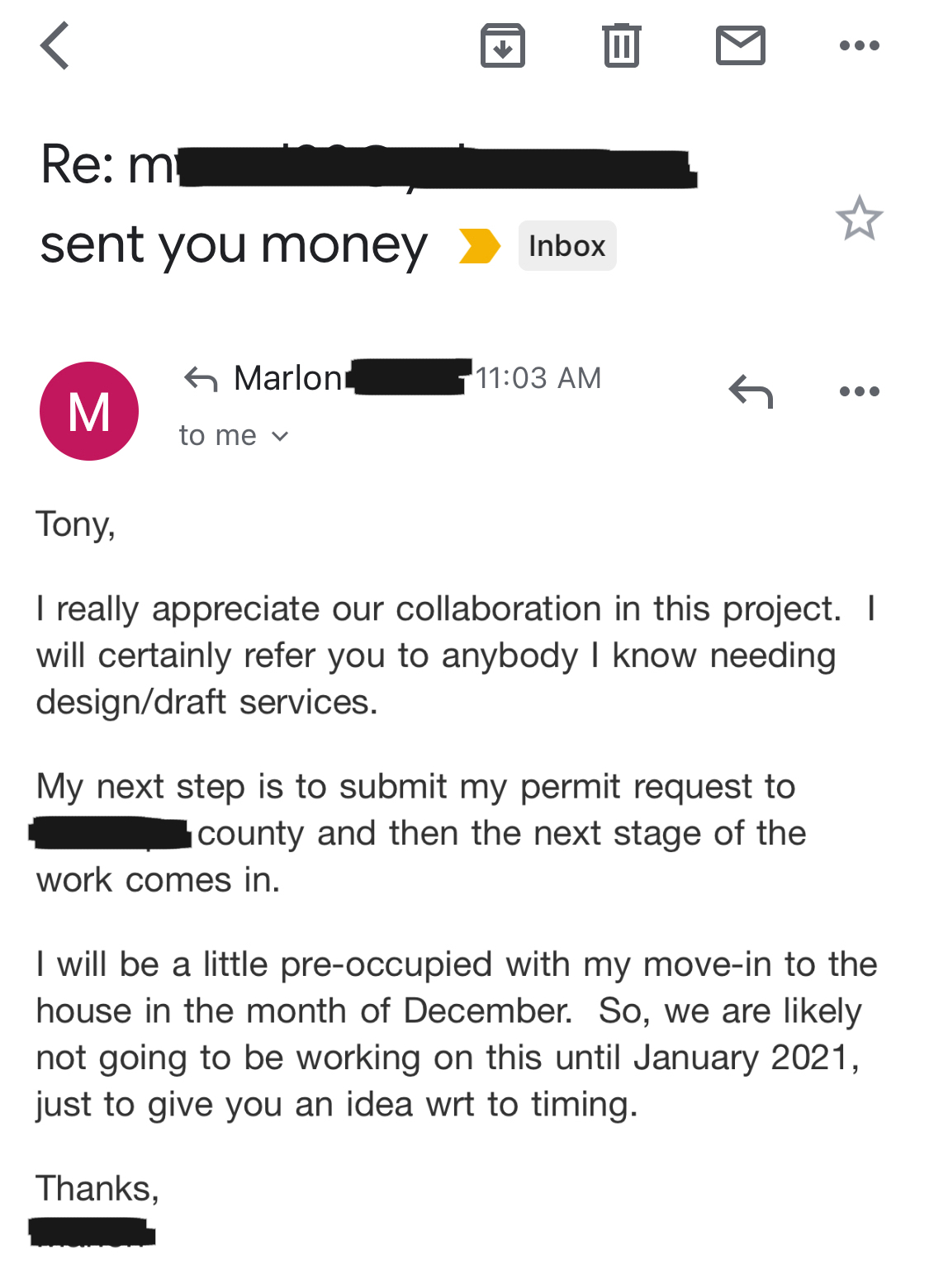Open the message's three-dot options menu
The image size is (929, 1288).
pos(859,391)
